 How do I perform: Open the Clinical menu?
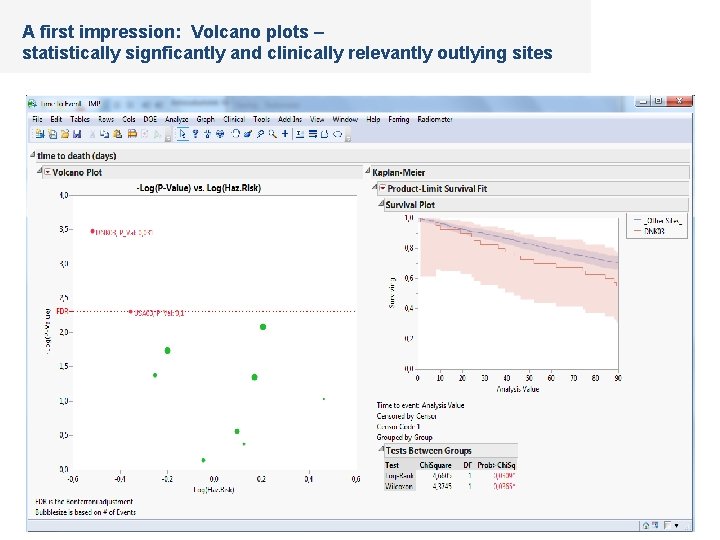pos(234,119)
